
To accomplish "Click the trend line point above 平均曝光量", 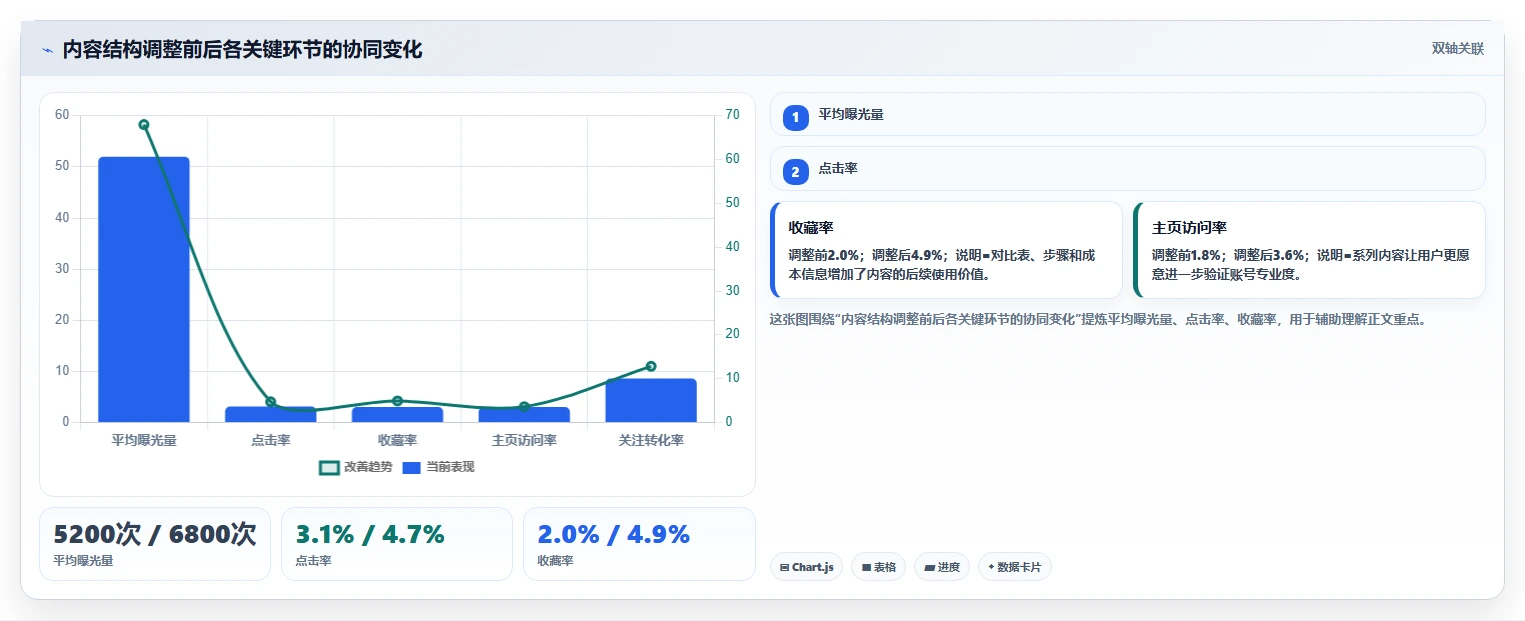I will [x=144, y=125].
